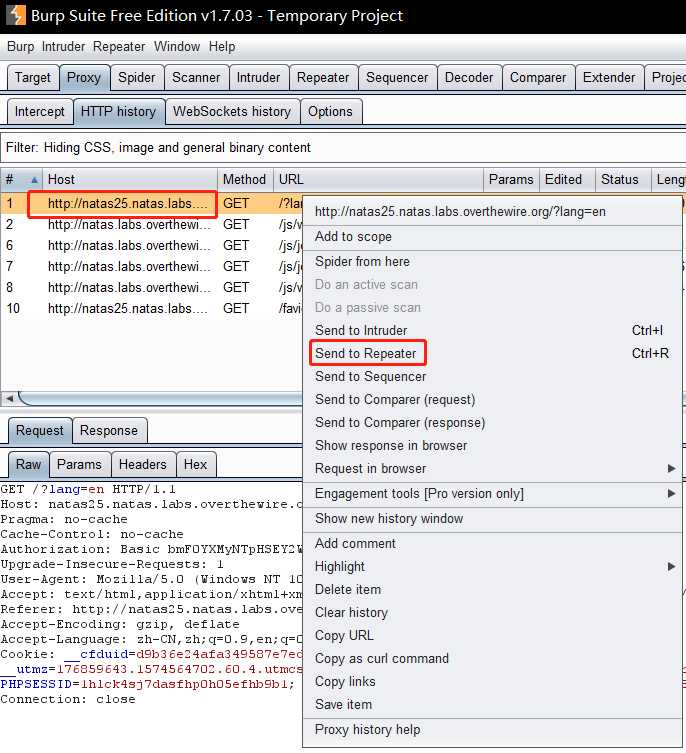Choose Send to Repeater

point(492,353)
